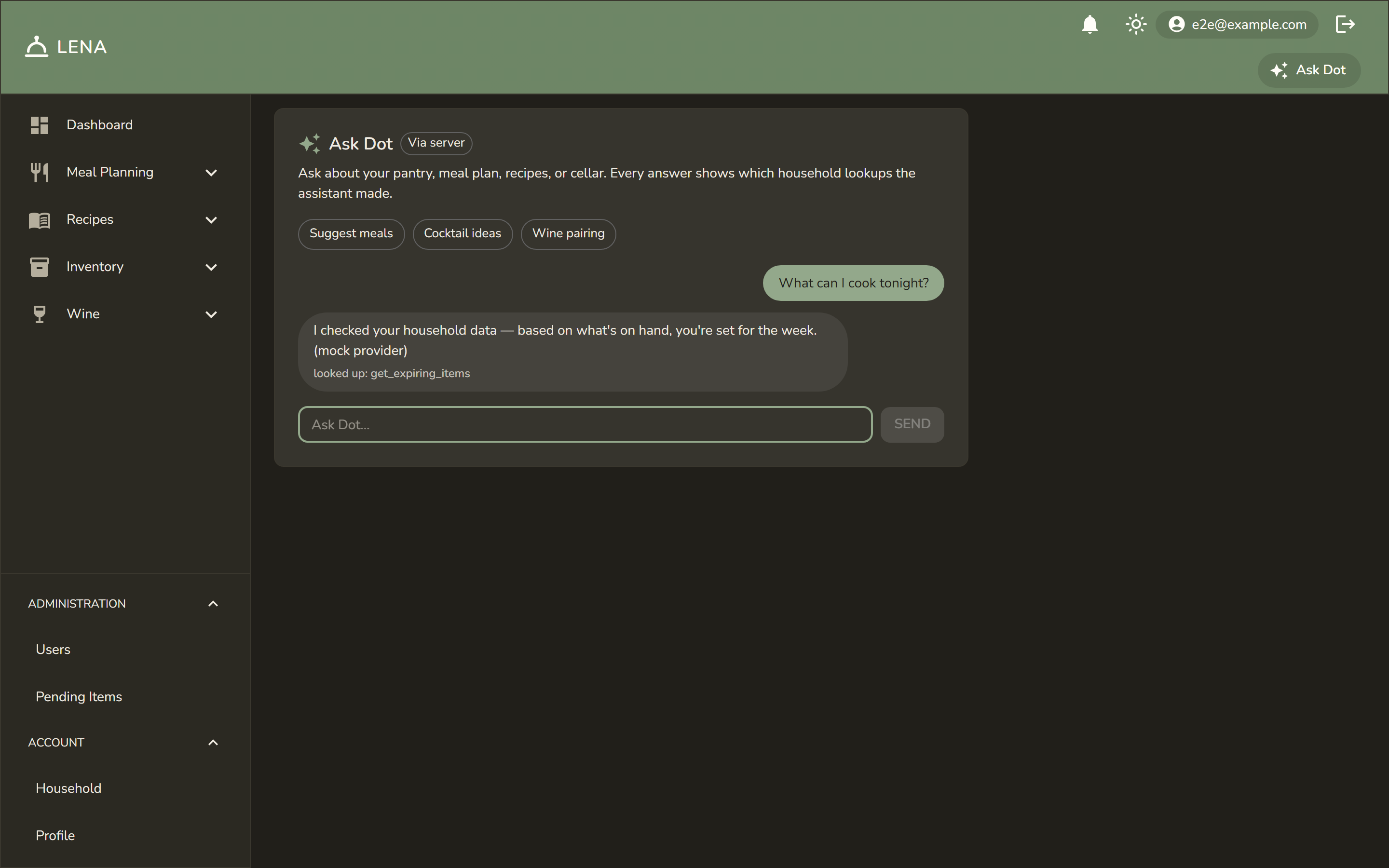Click the Wine glass icon
1389x868 pixels.
tap(39, 314)
